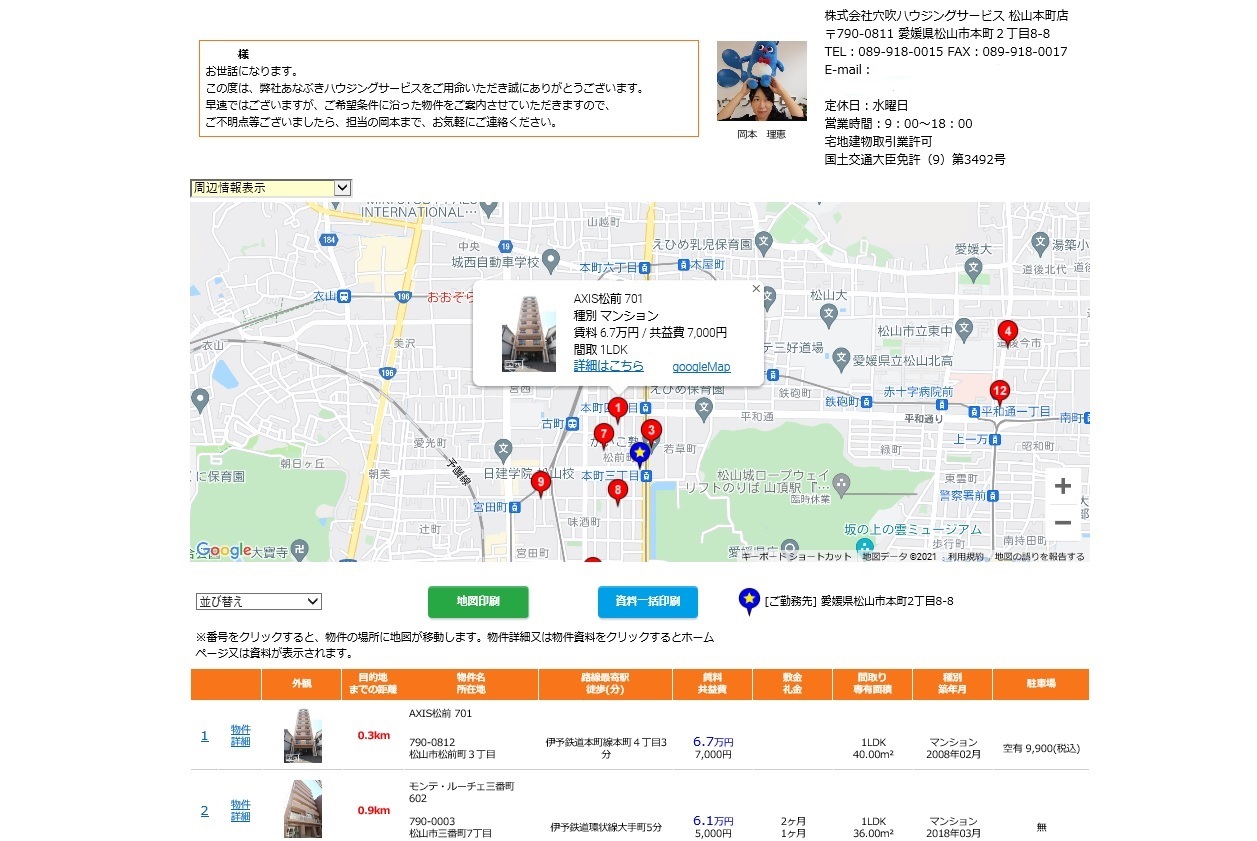This screenshot has height=841, width=1257.
Task: Close the AXIS松前 701 info popup
Action: [756, 289]
